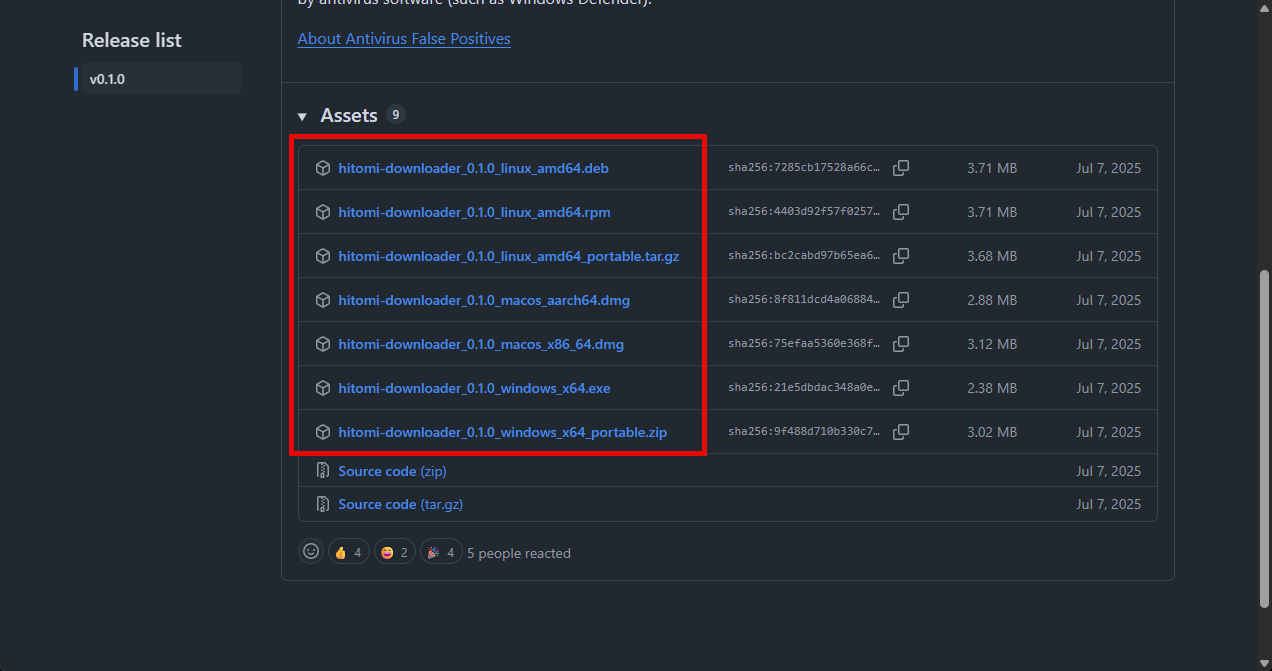Click the sha256:4403d92f57f0257 hash text
The width and height of the screenshot is (1272, 671).
click(x=804, y=212)
